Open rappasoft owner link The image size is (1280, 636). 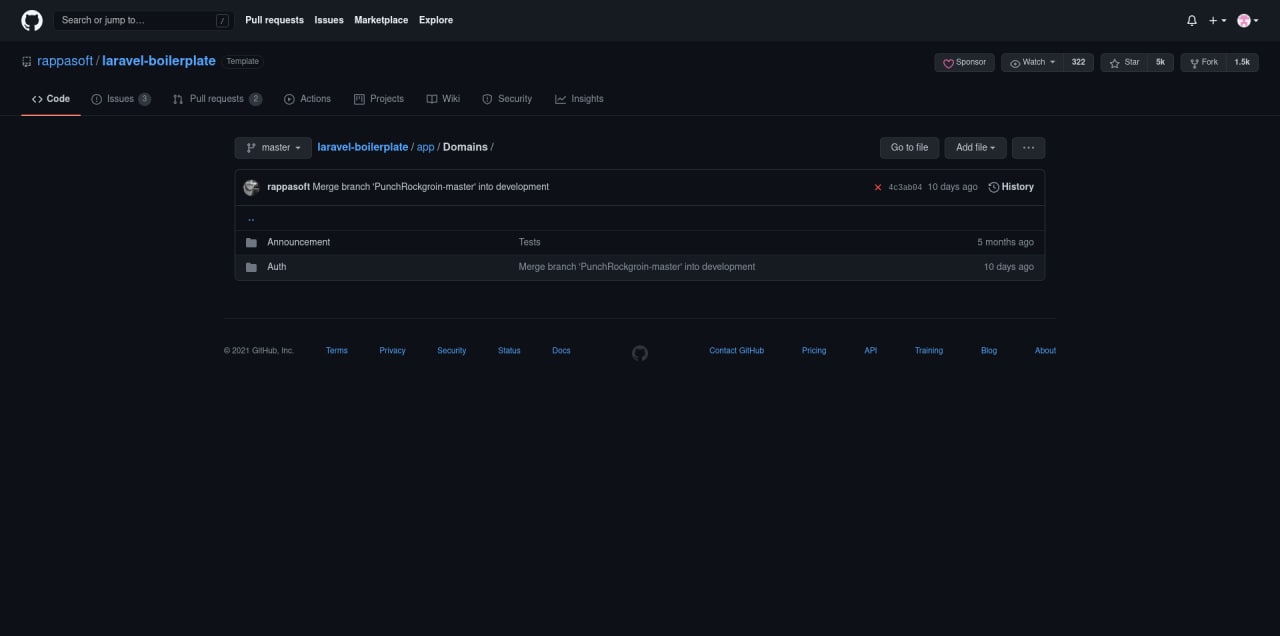click(x=65, y=61)
